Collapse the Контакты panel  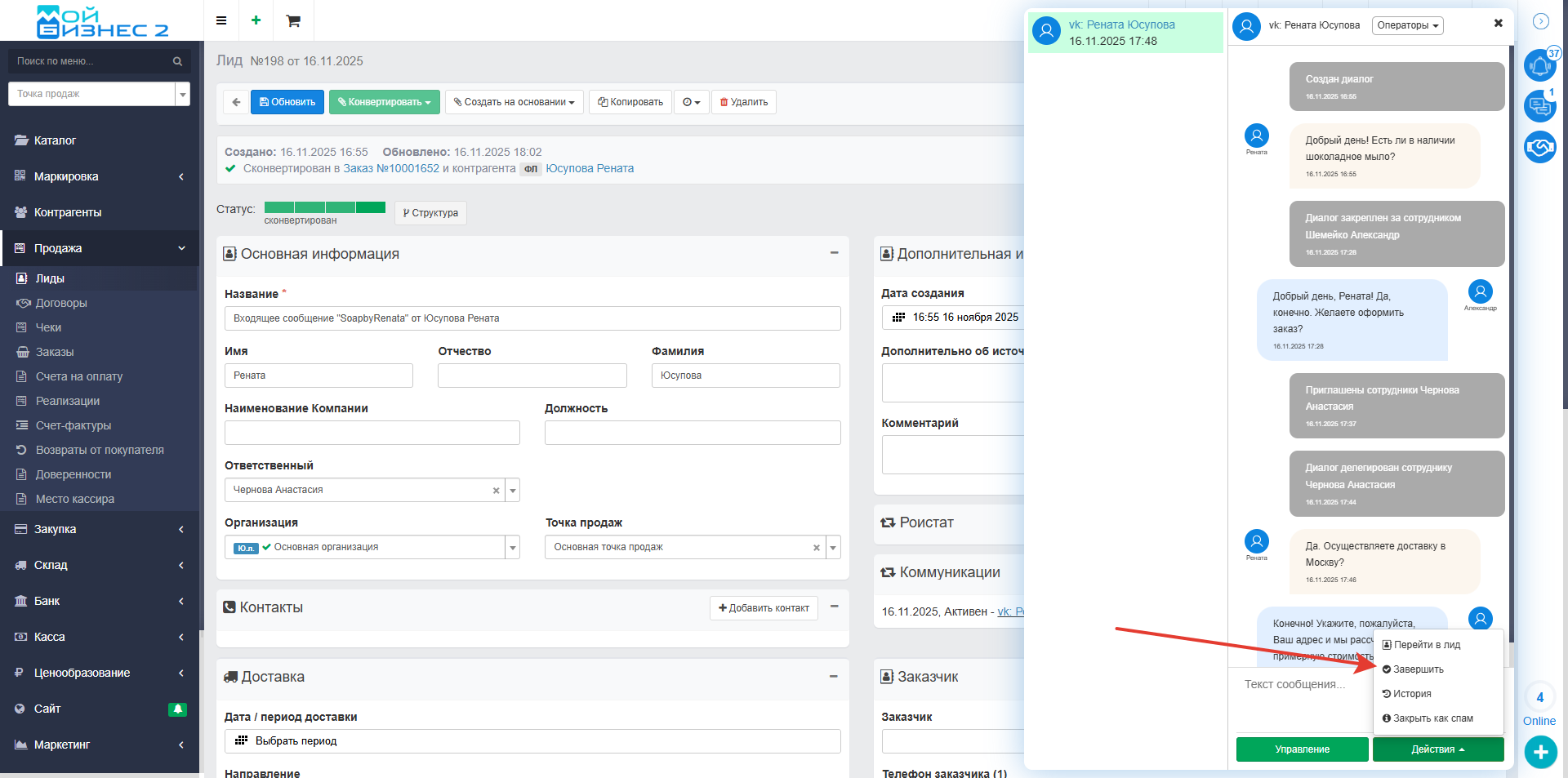tap(834, 607)
